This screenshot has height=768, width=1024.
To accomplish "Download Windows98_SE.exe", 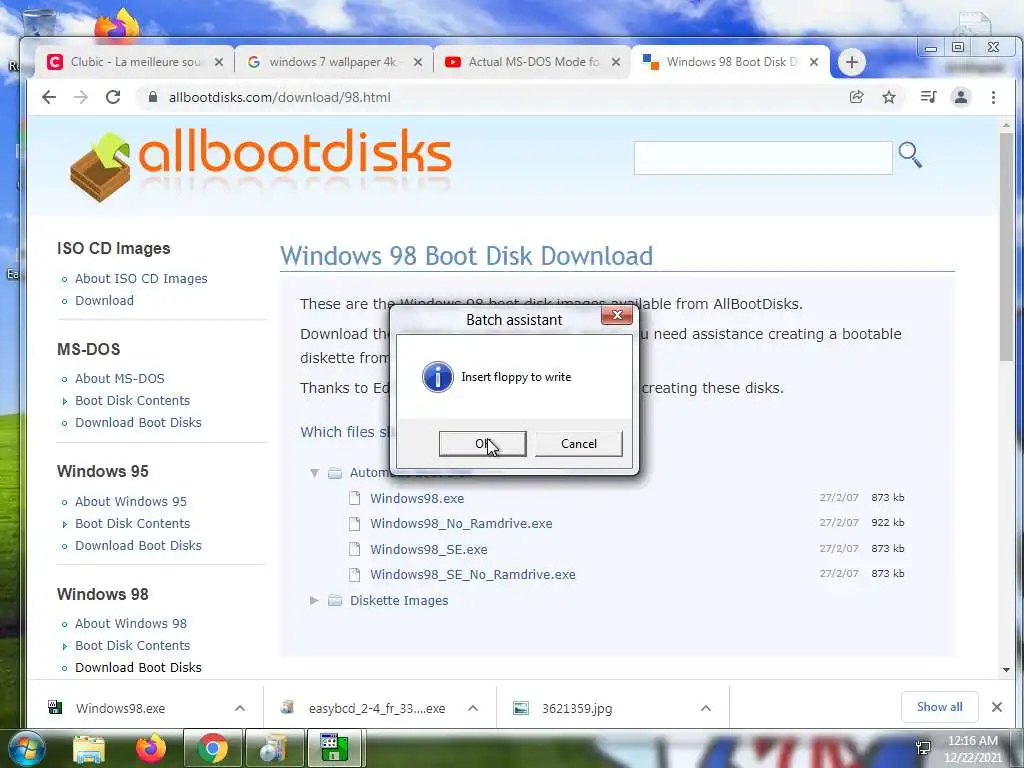I will (428, 549).
